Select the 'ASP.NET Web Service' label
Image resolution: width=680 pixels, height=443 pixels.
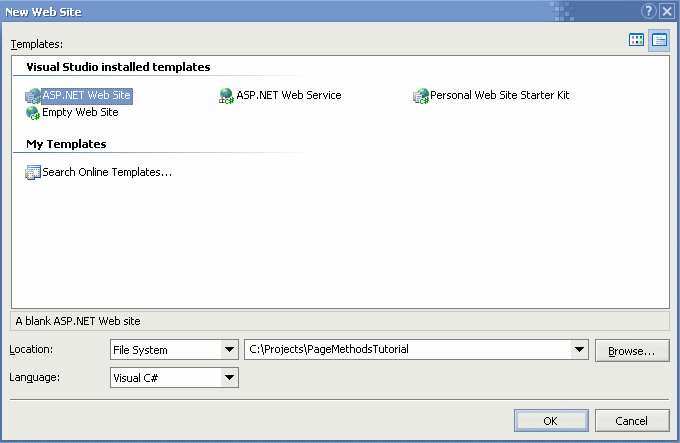(x=289, y=95)
